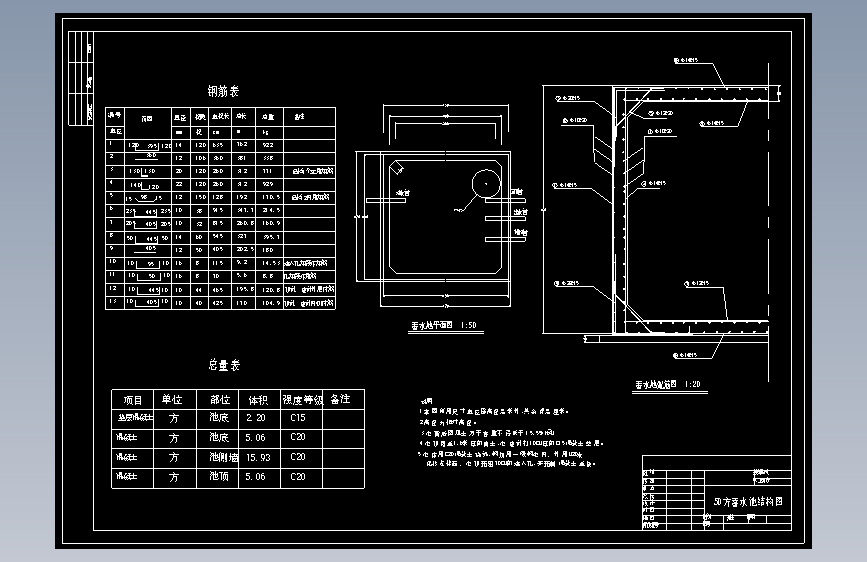This screenshot has height=562, width=867.
Task: Click the 50方蓄水池结构图 title block text
Action: tap(748, 502)
